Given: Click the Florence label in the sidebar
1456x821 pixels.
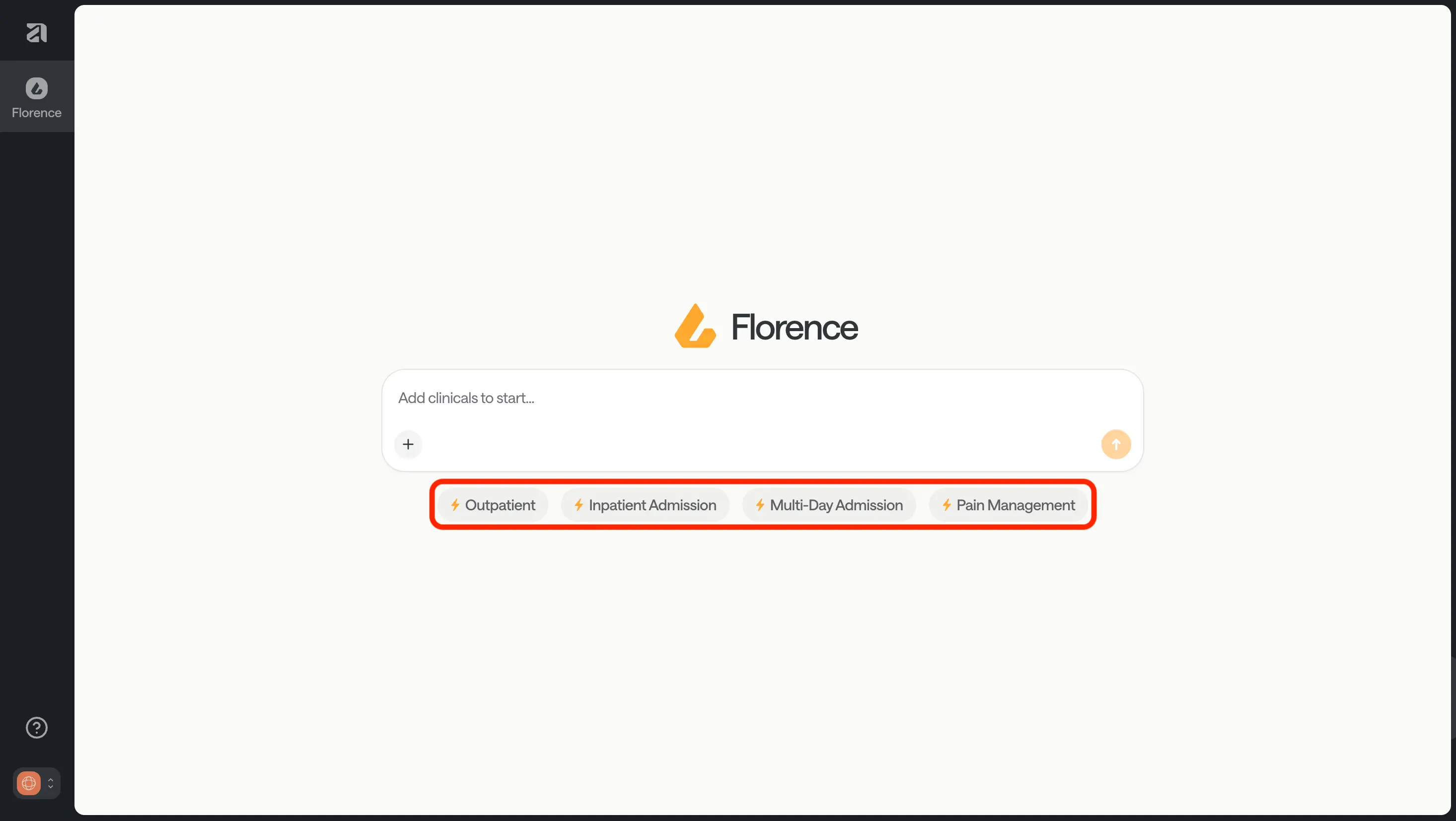Looking at the screenshot, I should [37, 113].
